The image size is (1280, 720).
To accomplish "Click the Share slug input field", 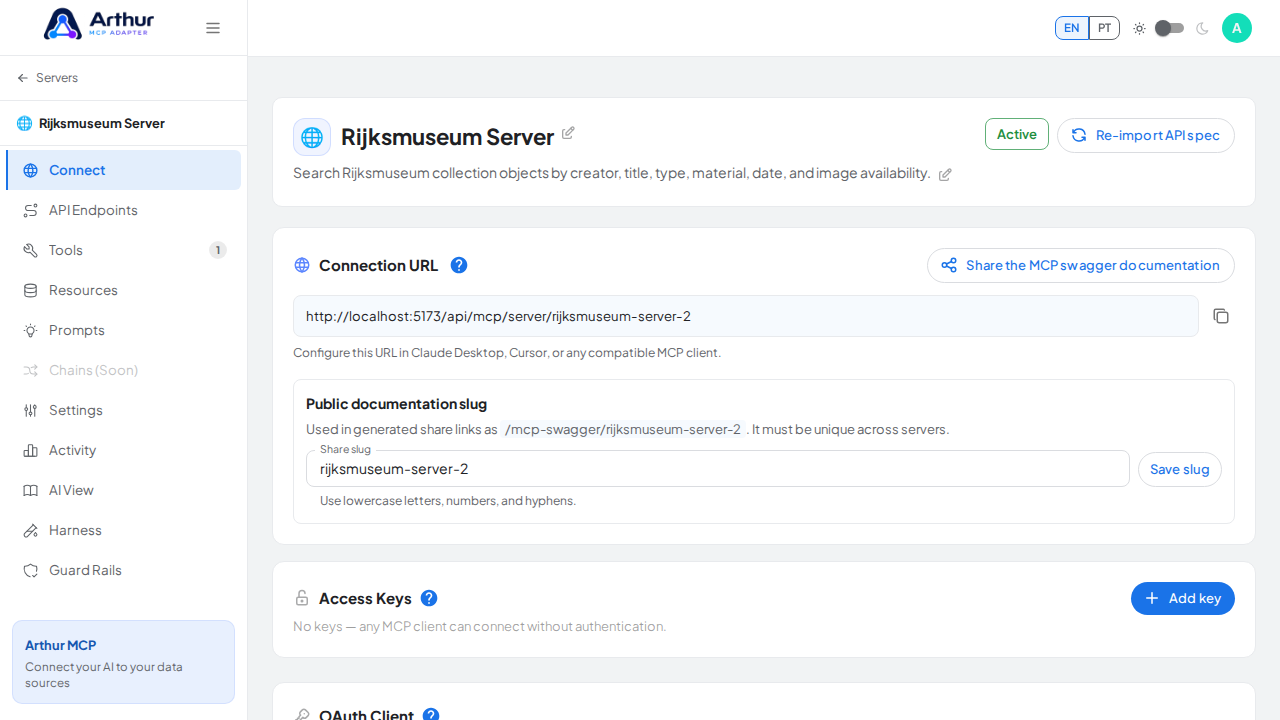I will (x=718, y=469).
